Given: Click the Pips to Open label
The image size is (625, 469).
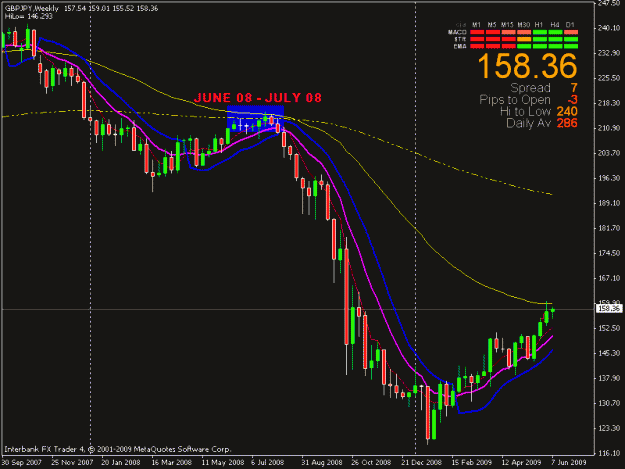Looking at the screenshot, I should click(x=515, y=100).
